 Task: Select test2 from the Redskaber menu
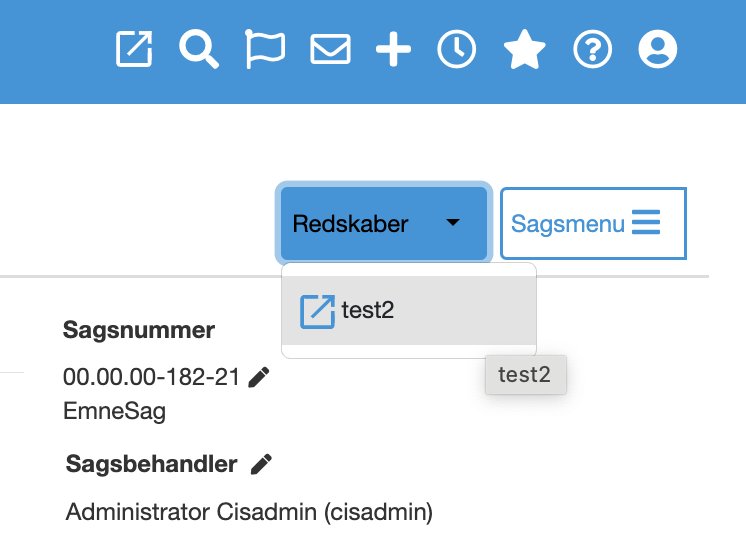(x=368, y=311)
